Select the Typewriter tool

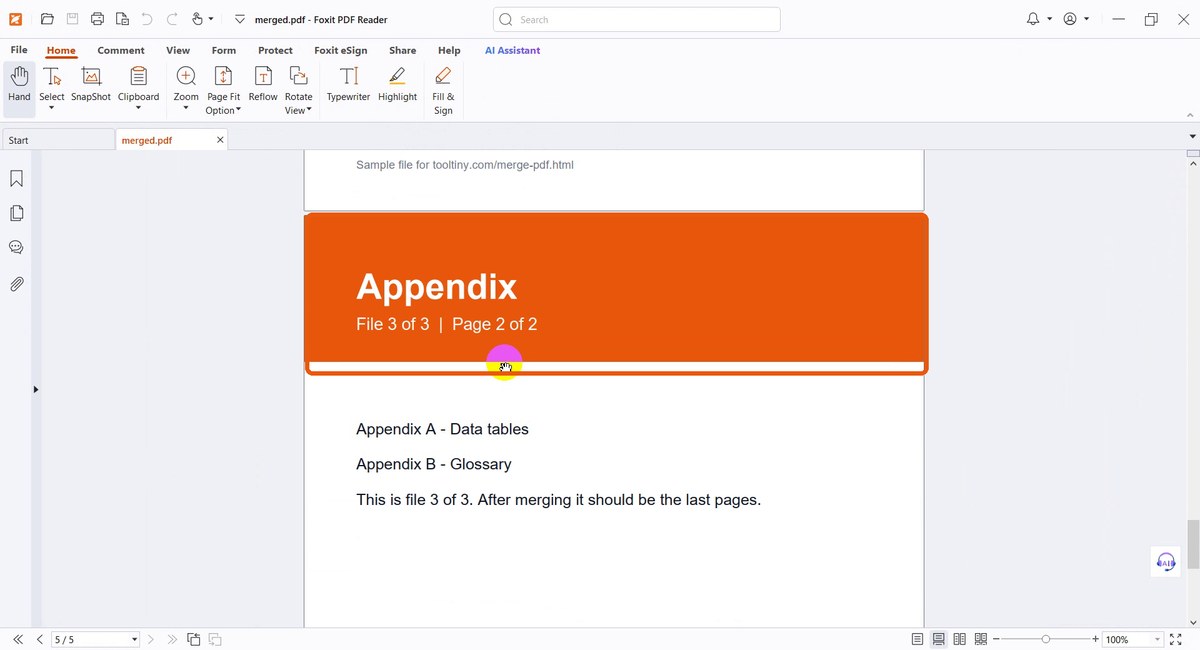point(348,84)
